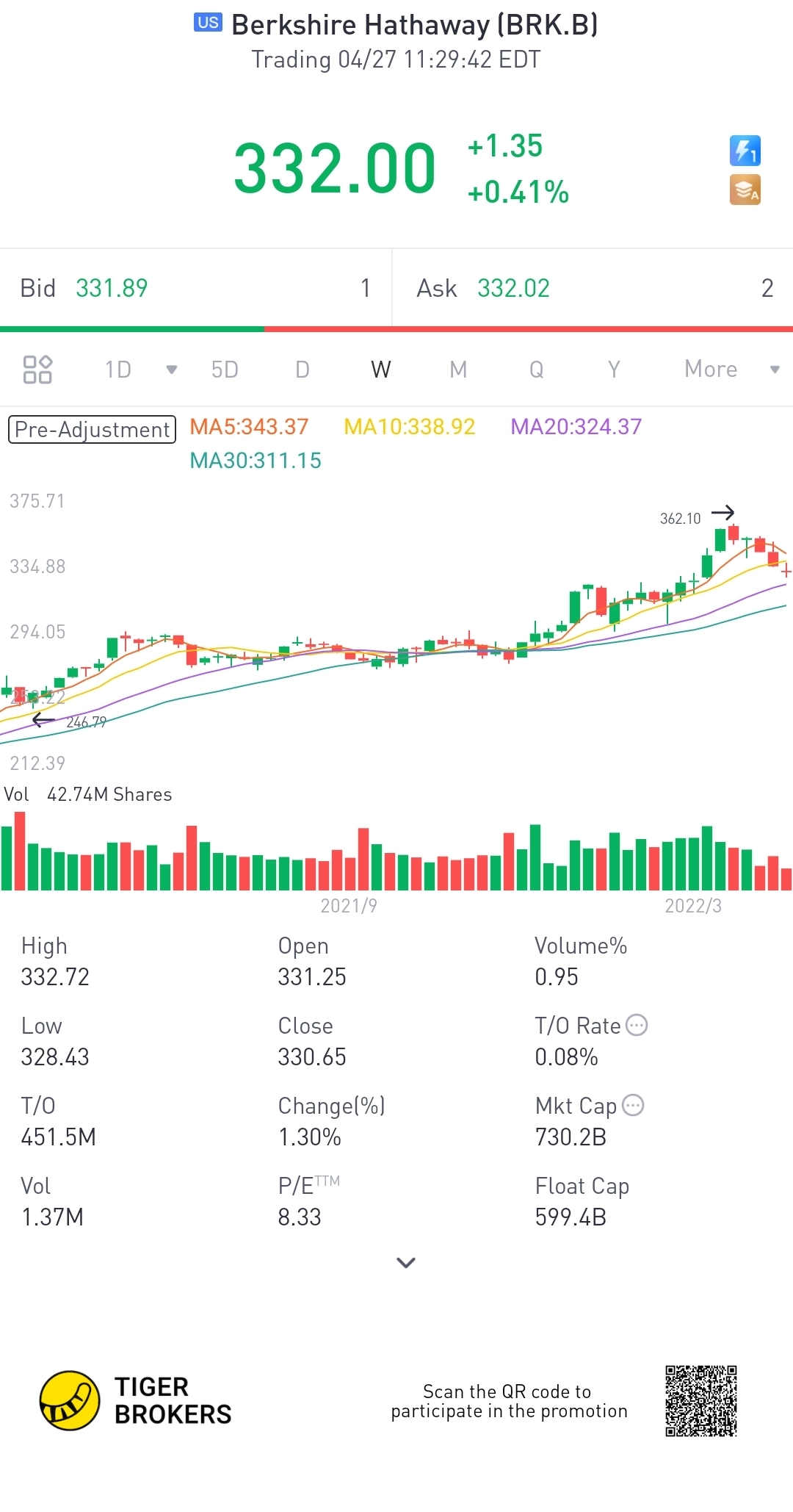This screenshot has width=793, height=1512.
Task: Tap the 362.10 high price marker
Action: click(681, 519)
